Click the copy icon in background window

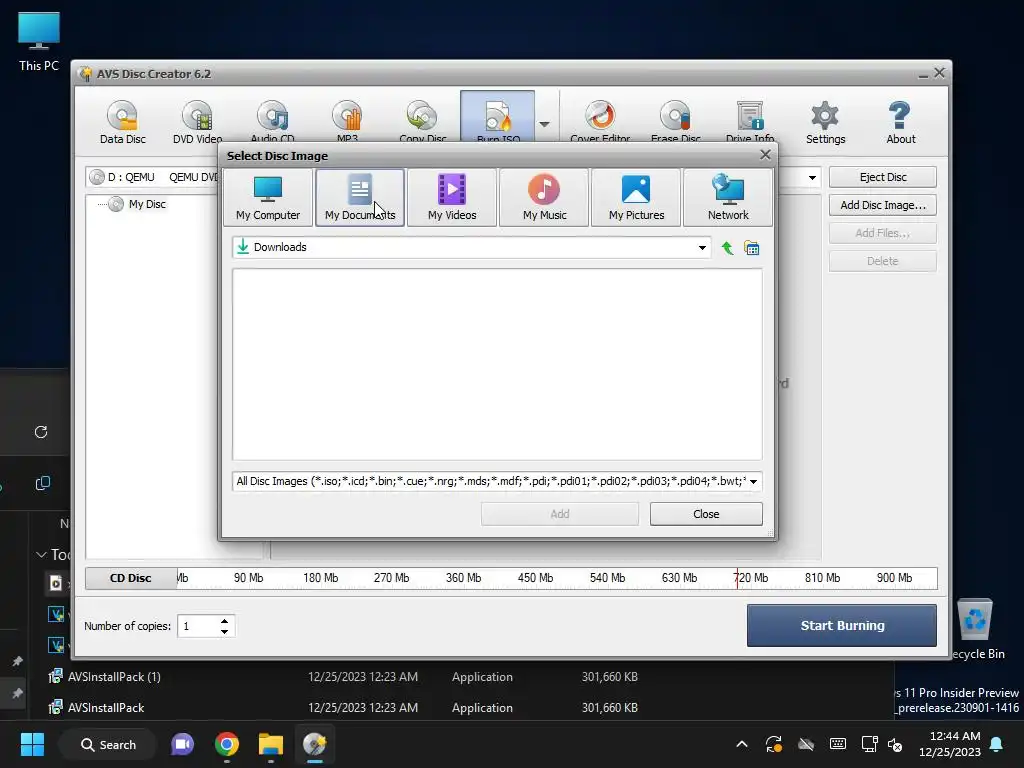tap(42, 483)
